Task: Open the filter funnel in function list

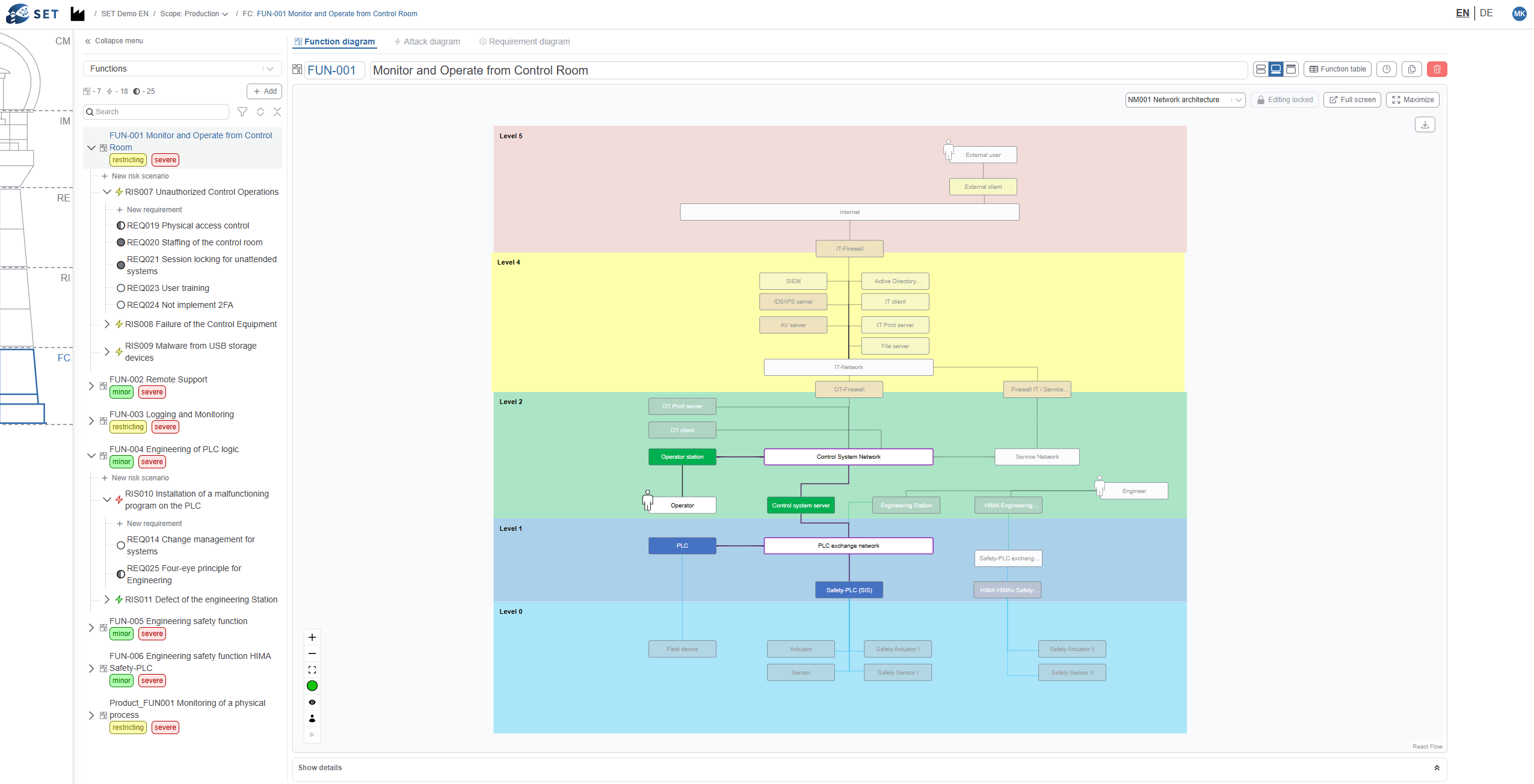Action: click(242, 112)
